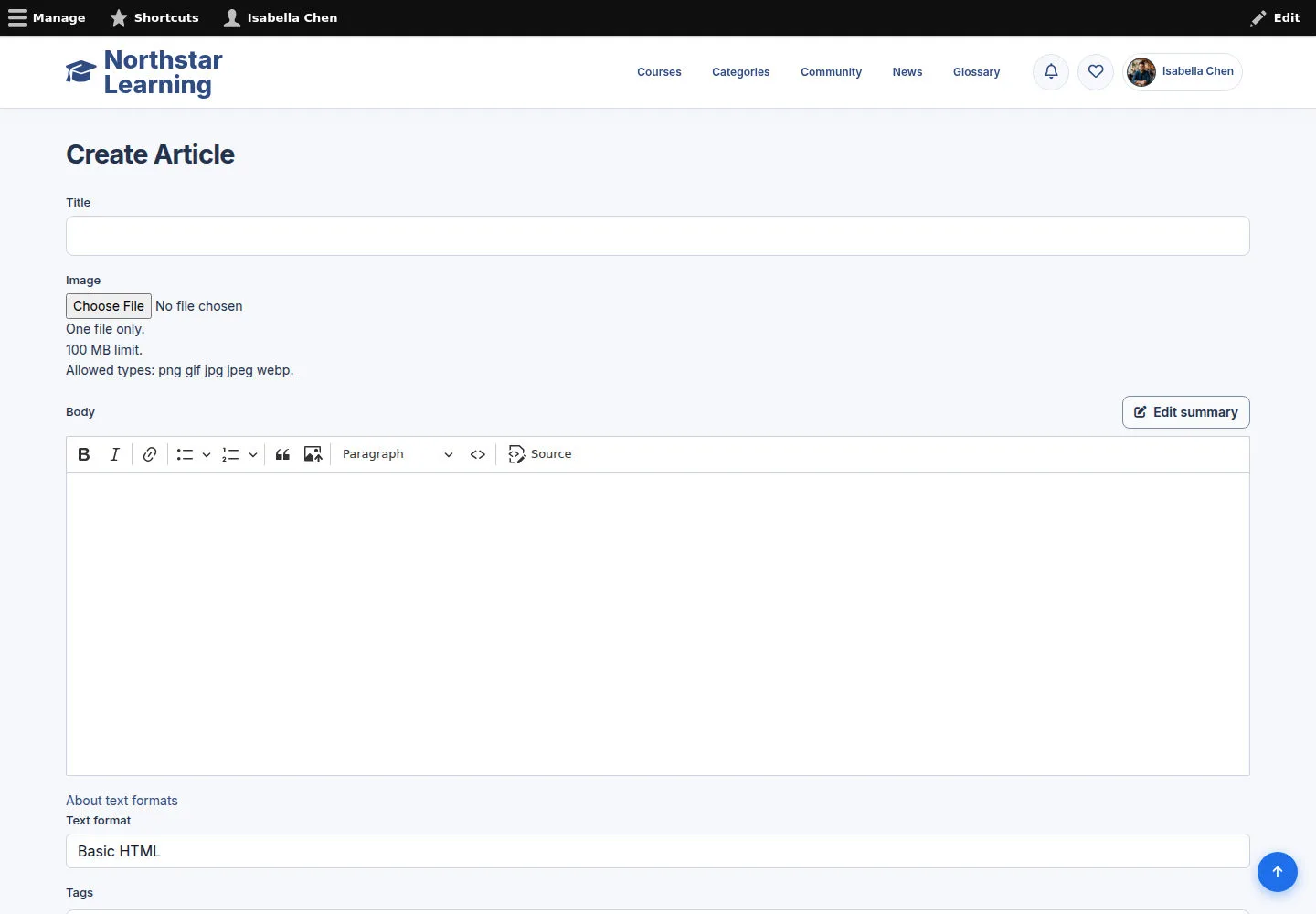Click inside the Body text editor
The width and height of the screenshot is (1316, 914).
coord(658,624)
